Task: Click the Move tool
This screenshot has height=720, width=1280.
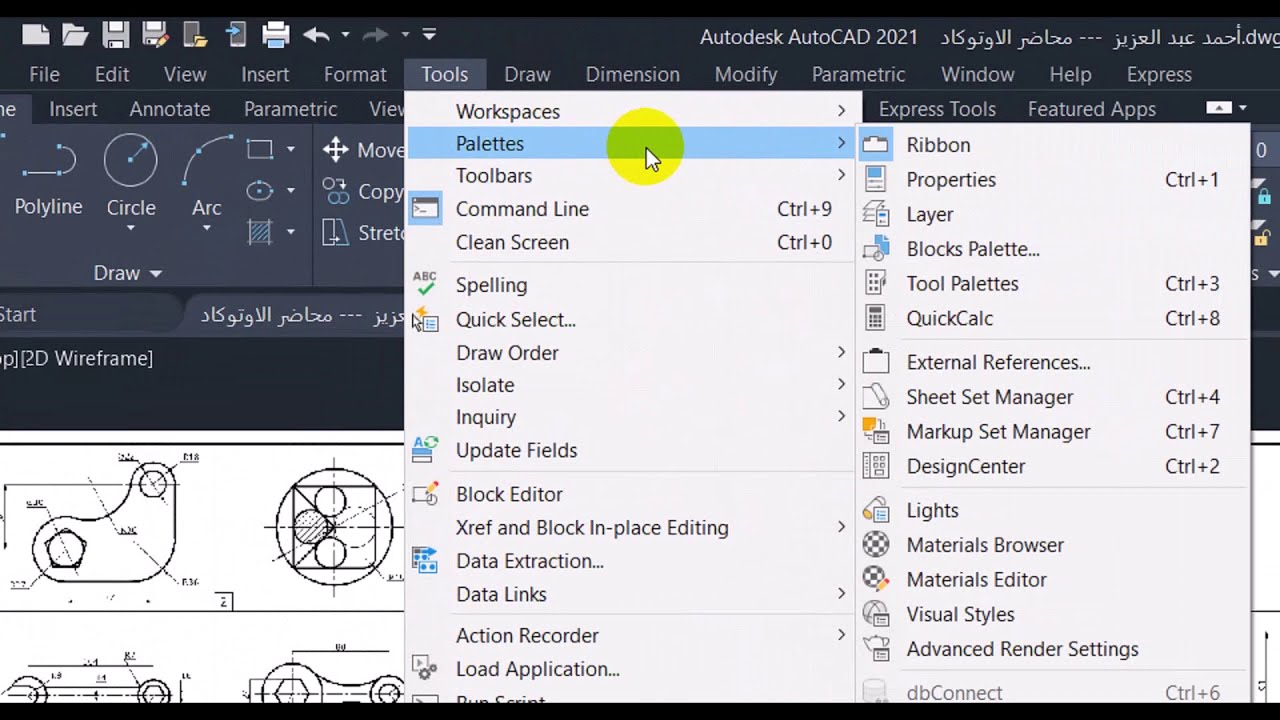Action: (363, 150)
